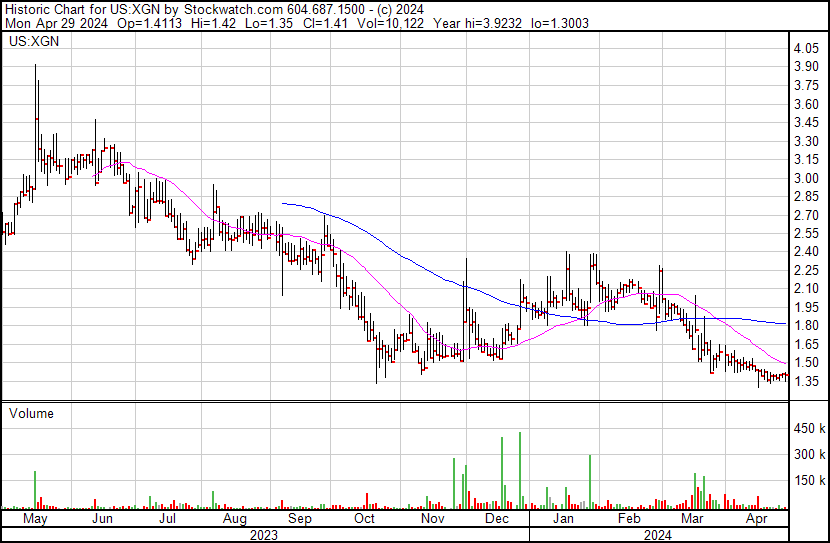Click the 2023 year label
This screenshot has width=830, height=543.
pyautogui.click(x=263, y=535)
